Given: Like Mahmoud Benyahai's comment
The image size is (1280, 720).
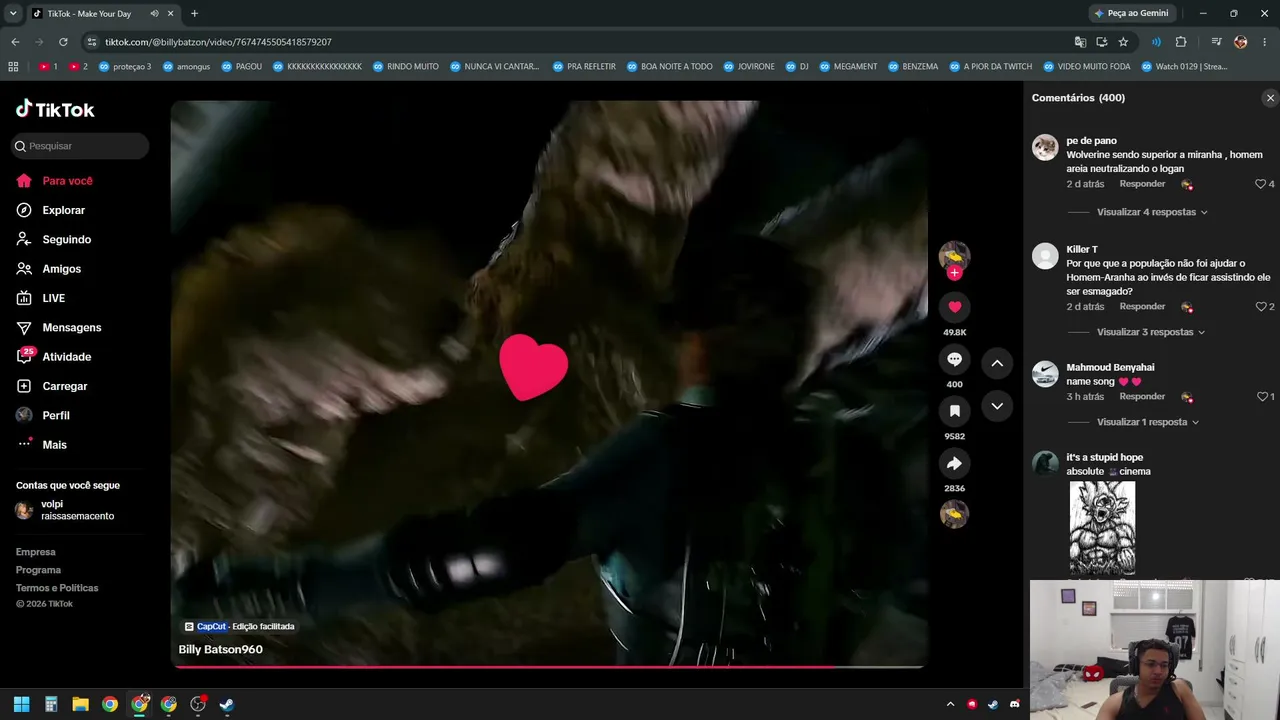Looking at the screenshot, I should click(1262, 397).
